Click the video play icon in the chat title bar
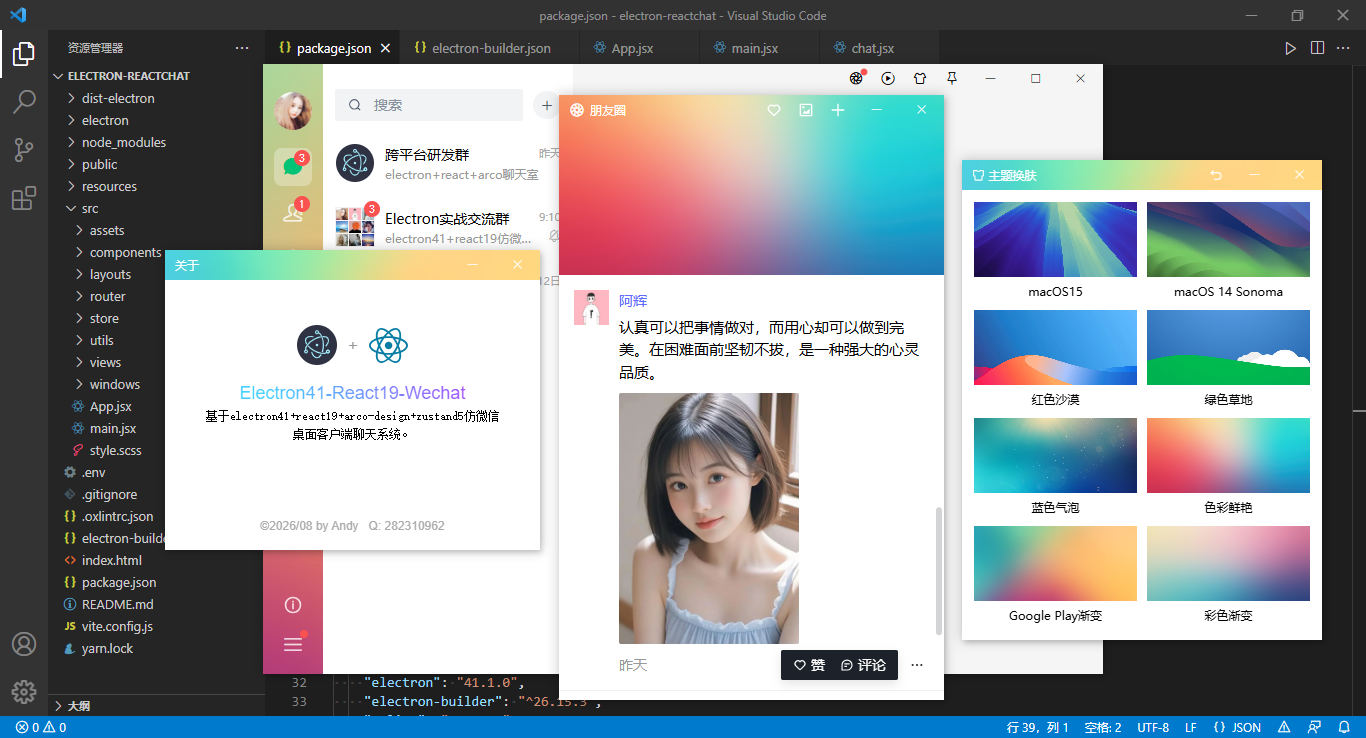1366x738 pixels. pyautogui.click(x=888, y=78)
